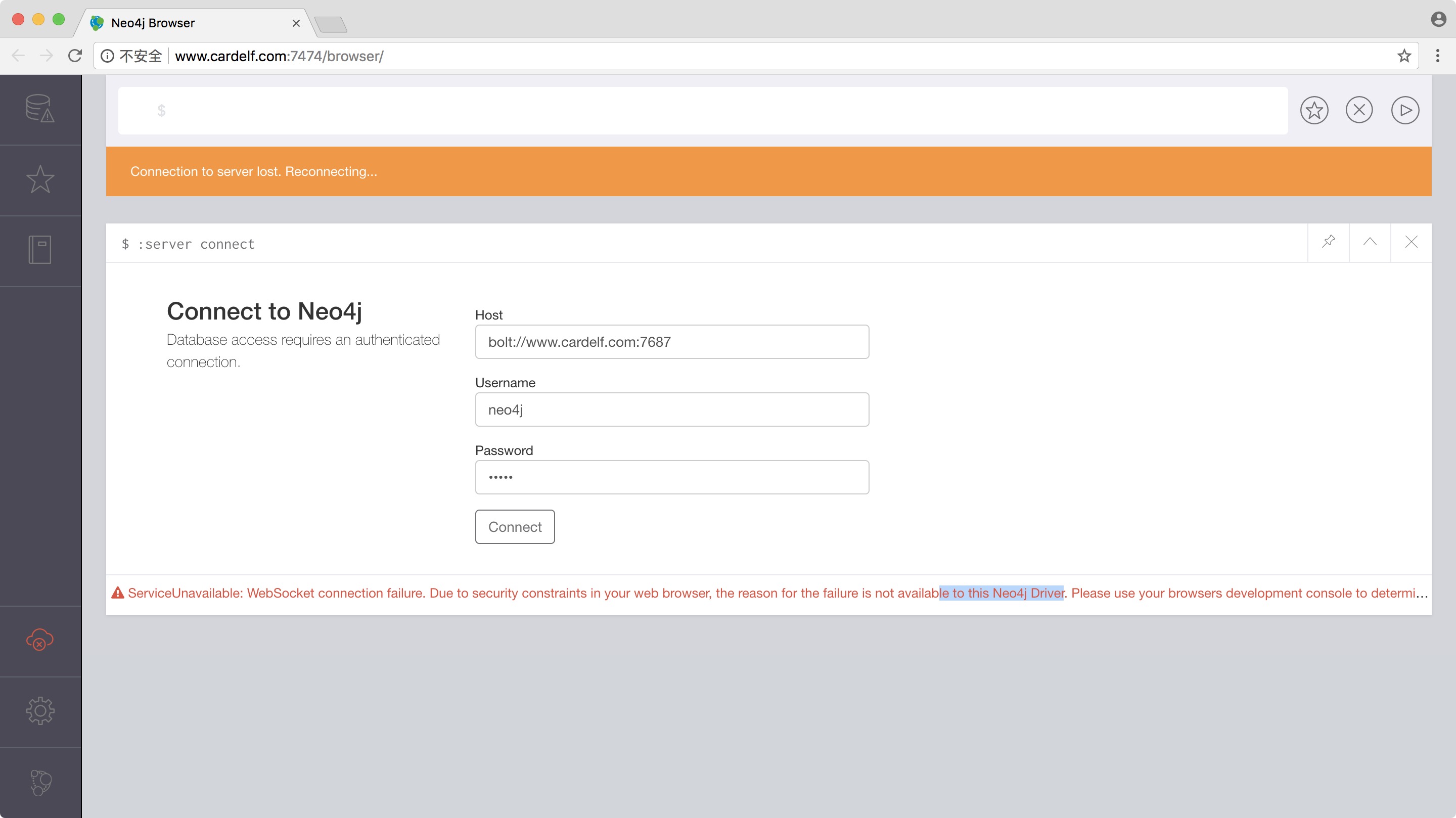Click the Username field containing neo4j
The image size is (1456, 818).
pyautogui.click(x=672, y=410)
